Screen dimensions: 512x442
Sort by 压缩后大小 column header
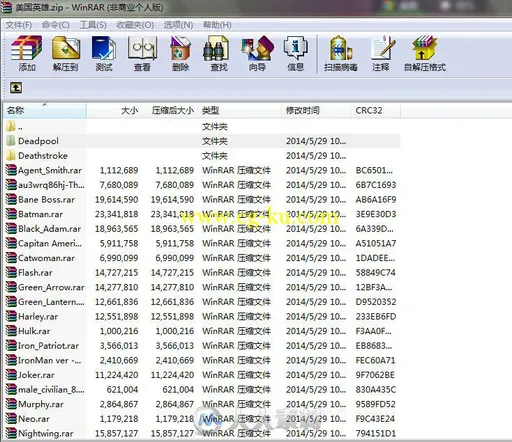pyautogui.click(x=170, y=110)
